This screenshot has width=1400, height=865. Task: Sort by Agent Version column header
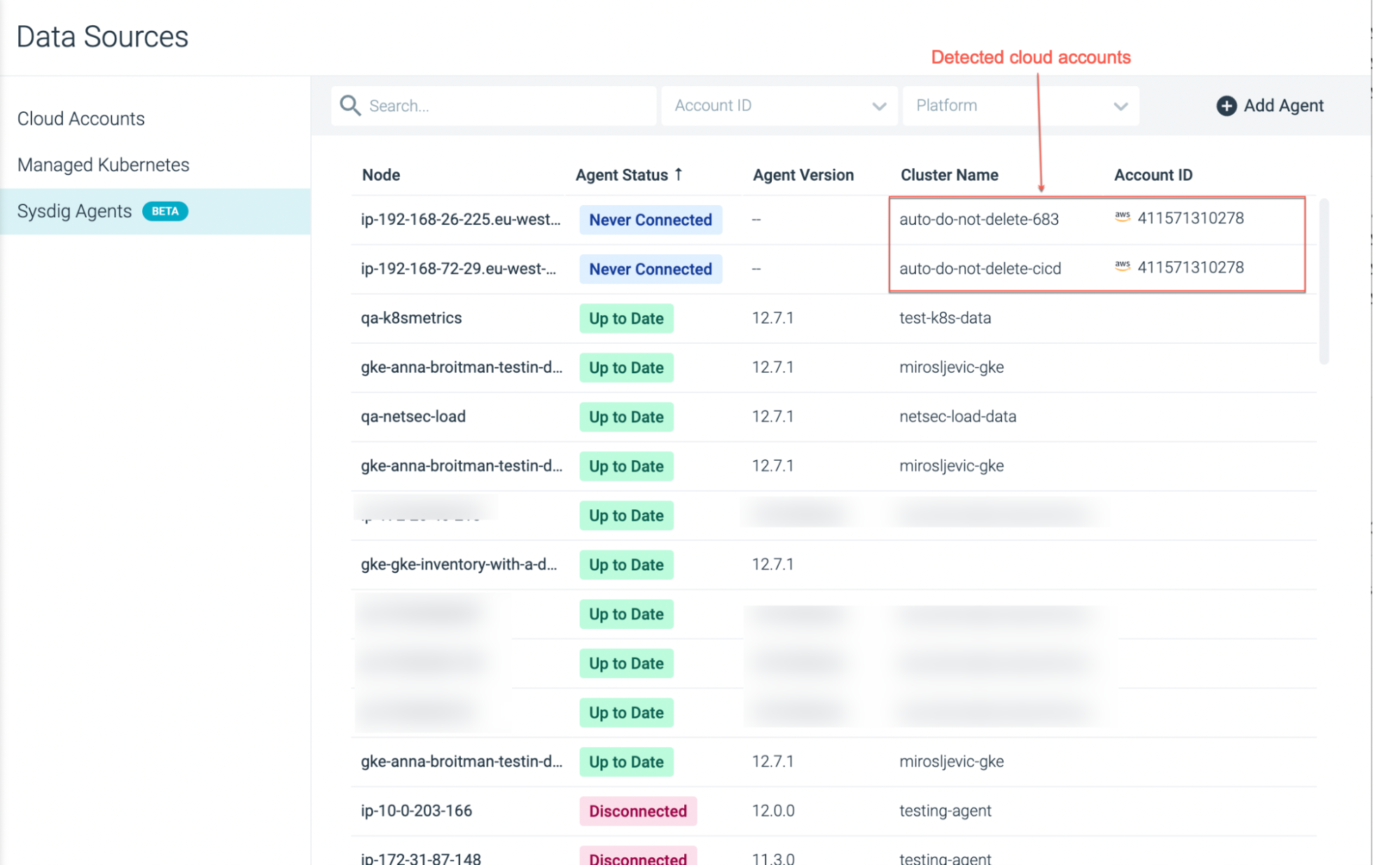[x=803, y=175]
